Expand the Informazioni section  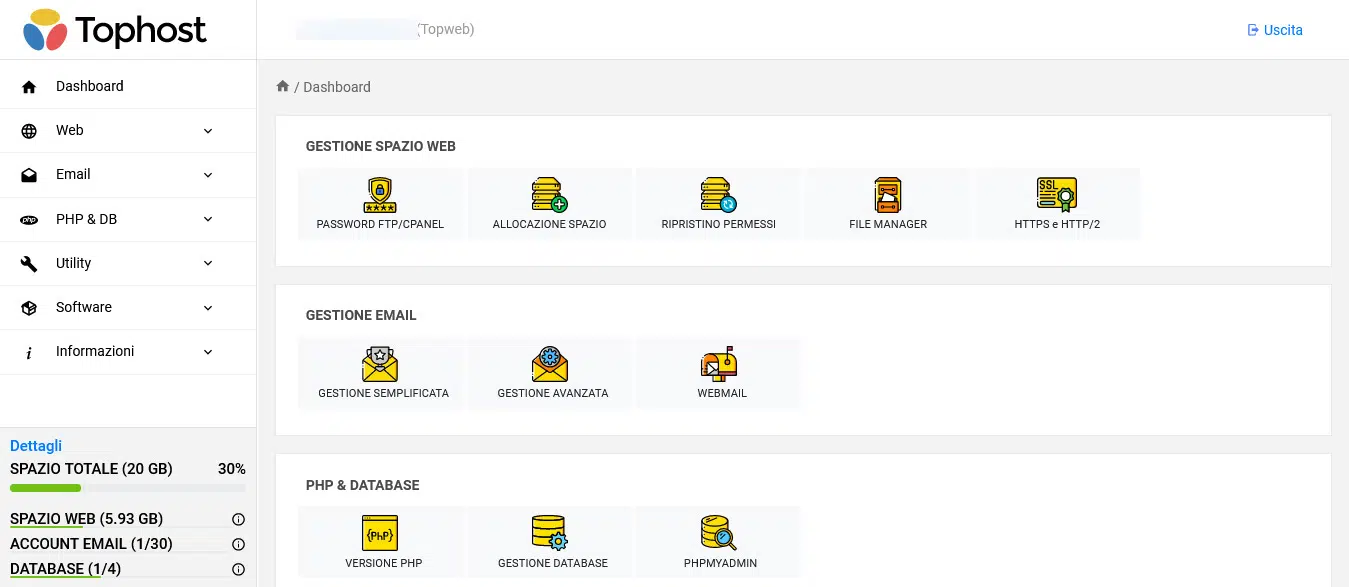pyautogui.click(x=128, y=351)
